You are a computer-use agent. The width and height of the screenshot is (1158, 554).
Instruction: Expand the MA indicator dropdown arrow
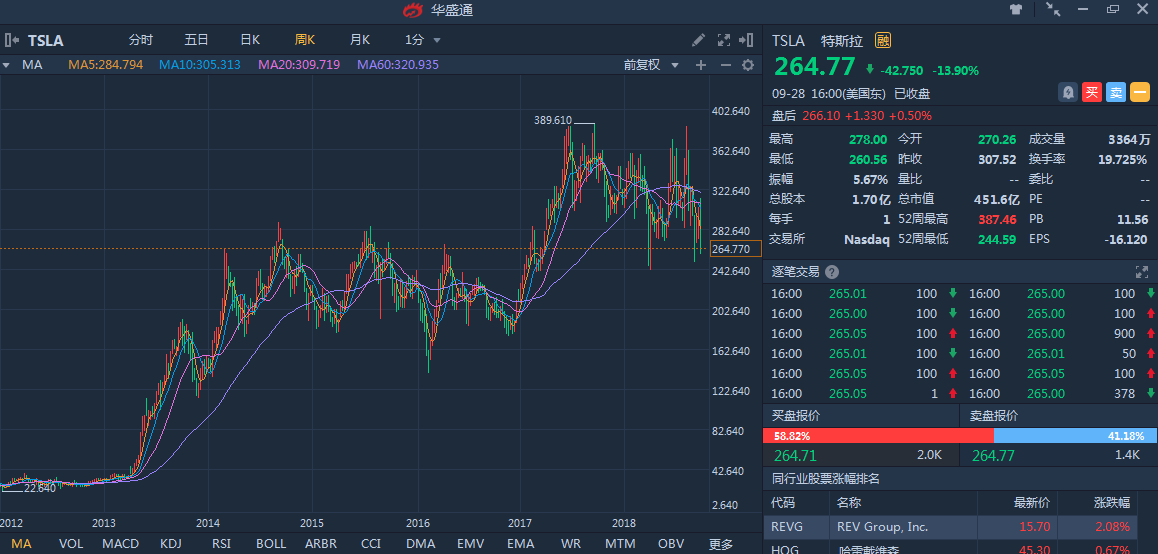pyautogui.click(x=6, y=65)
